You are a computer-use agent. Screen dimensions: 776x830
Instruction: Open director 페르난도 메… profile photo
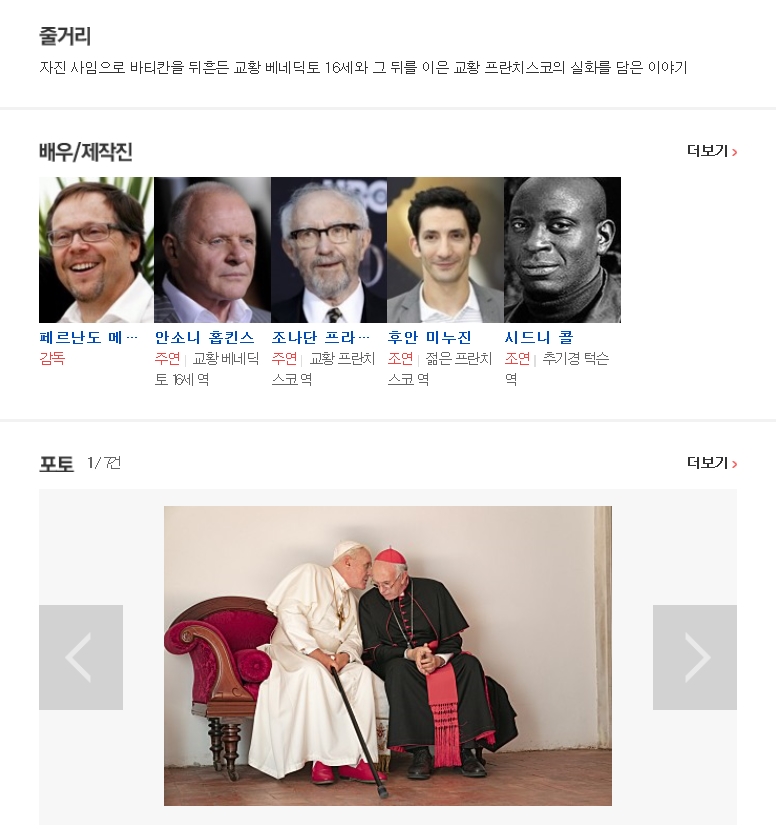point(96,250)
